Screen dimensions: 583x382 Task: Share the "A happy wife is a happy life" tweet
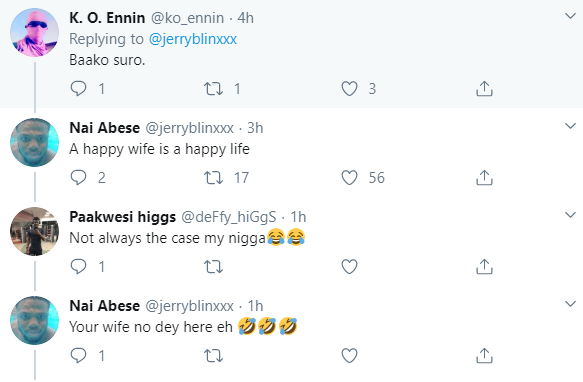(x=484, y=177)
